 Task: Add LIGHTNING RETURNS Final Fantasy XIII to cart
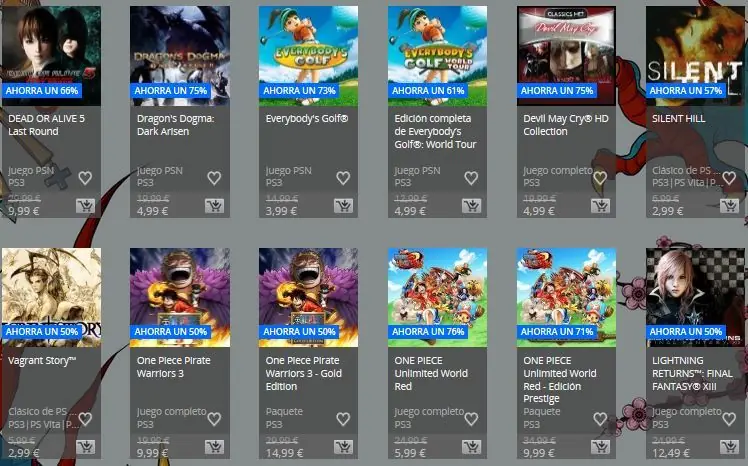pos(729,447)
